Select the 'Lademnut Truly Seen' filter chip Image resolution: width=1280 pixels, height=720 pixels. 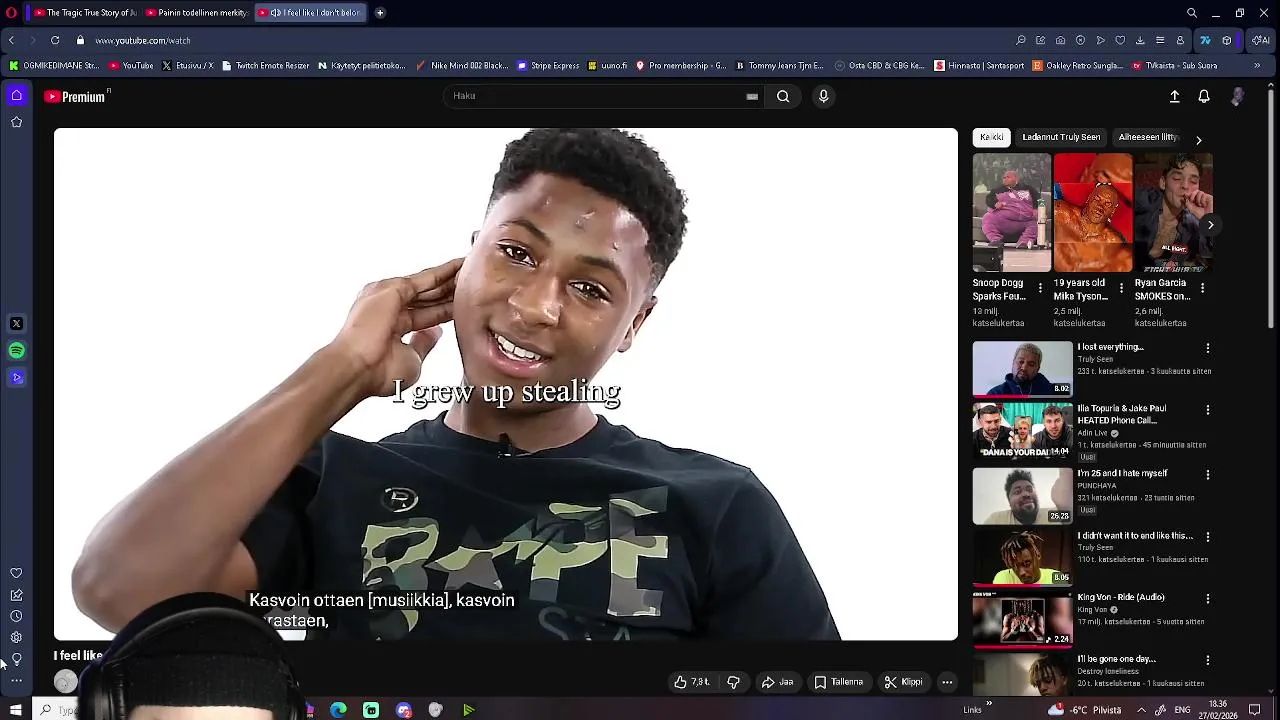click(1061, 137)
